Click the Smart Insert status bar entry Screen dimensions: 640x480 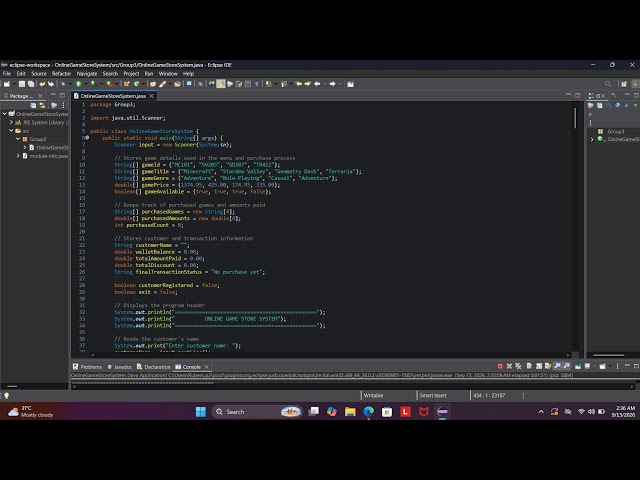click(433, 395)
